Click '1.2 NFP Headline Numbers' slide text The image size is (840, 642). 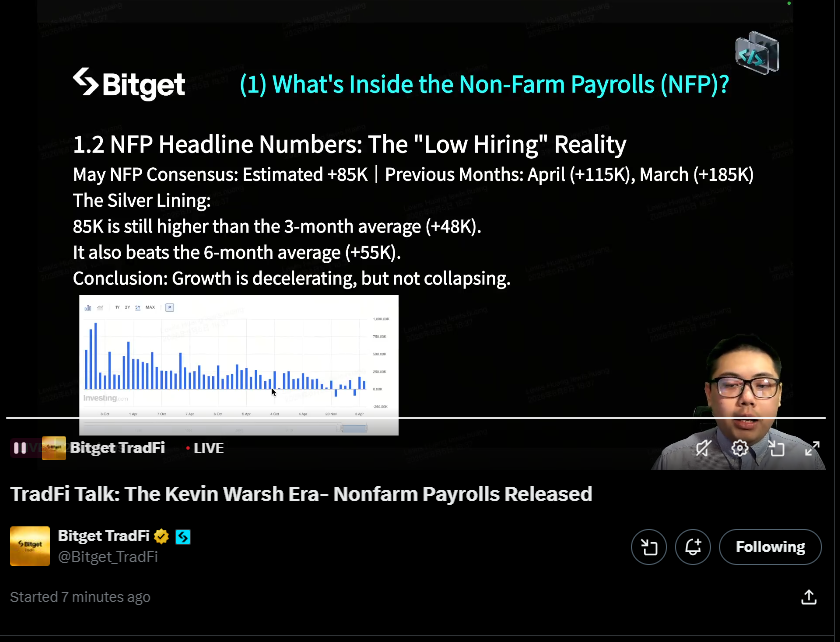click(x=349, y=145)
